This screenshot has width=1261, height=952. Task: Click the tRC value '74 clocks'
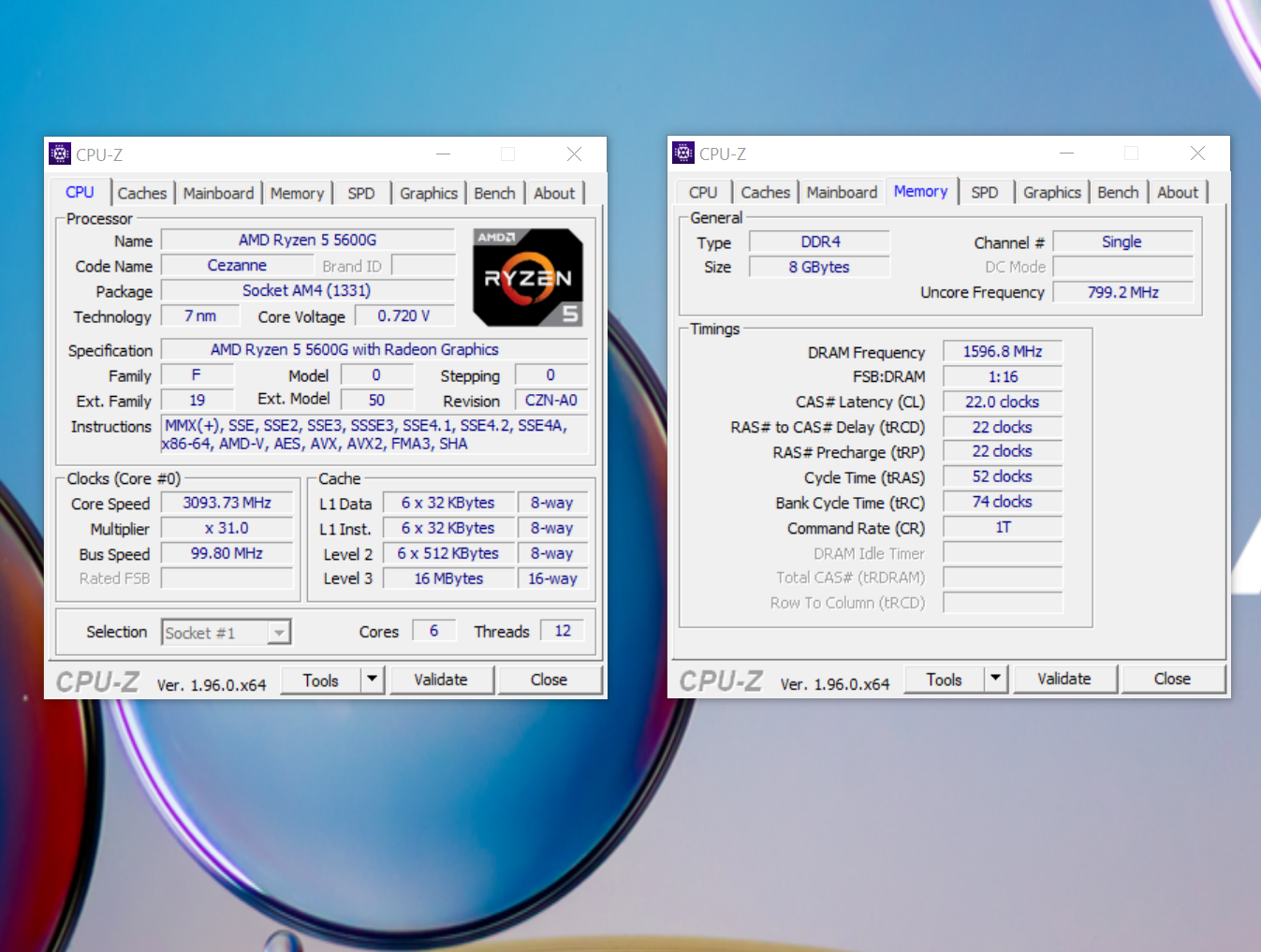pyautogui.click(x=1003, y=503)
